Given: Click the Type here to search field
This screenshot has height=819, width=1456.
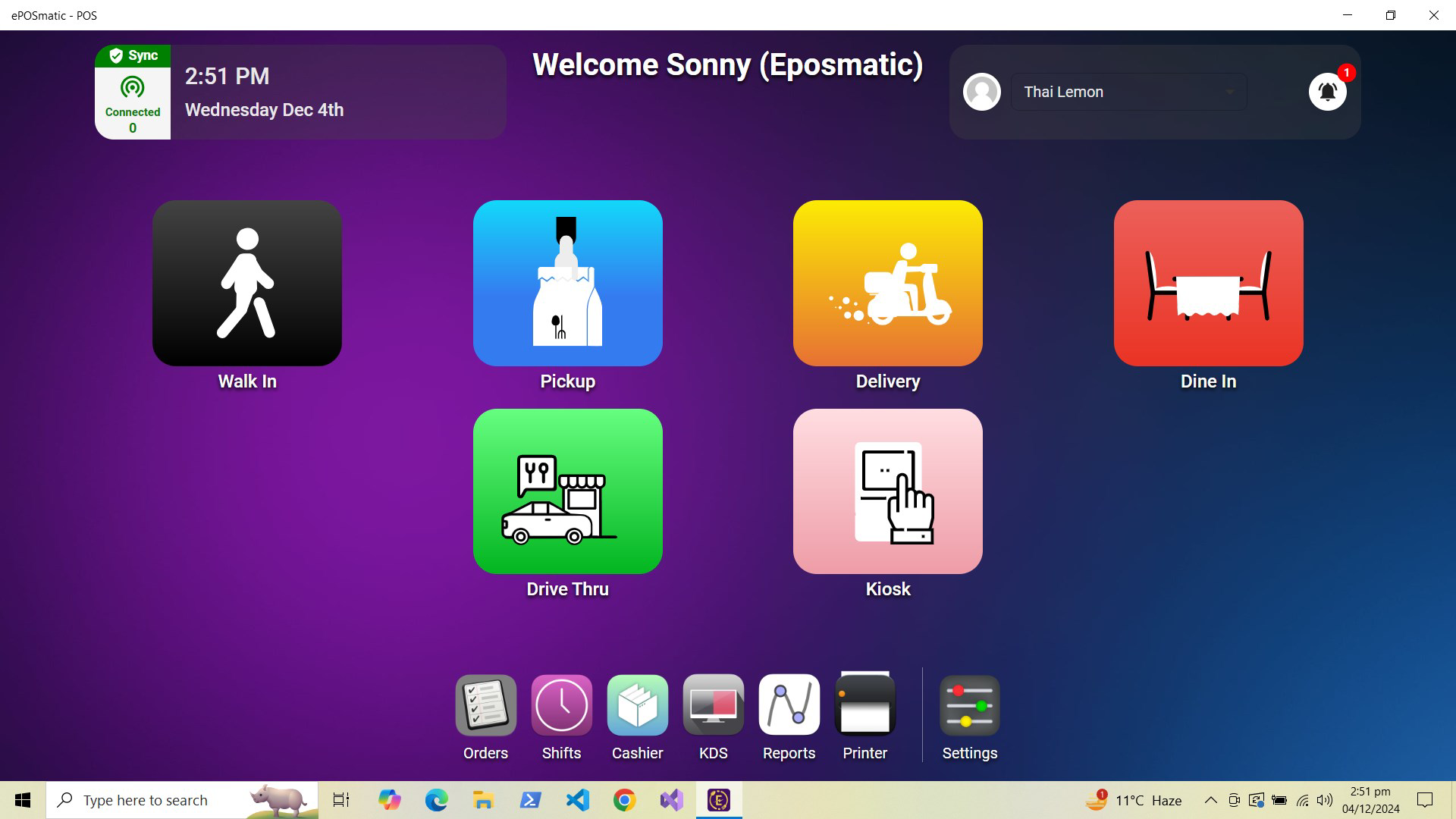Looking at the screenshot, I should tap(182, 799).
